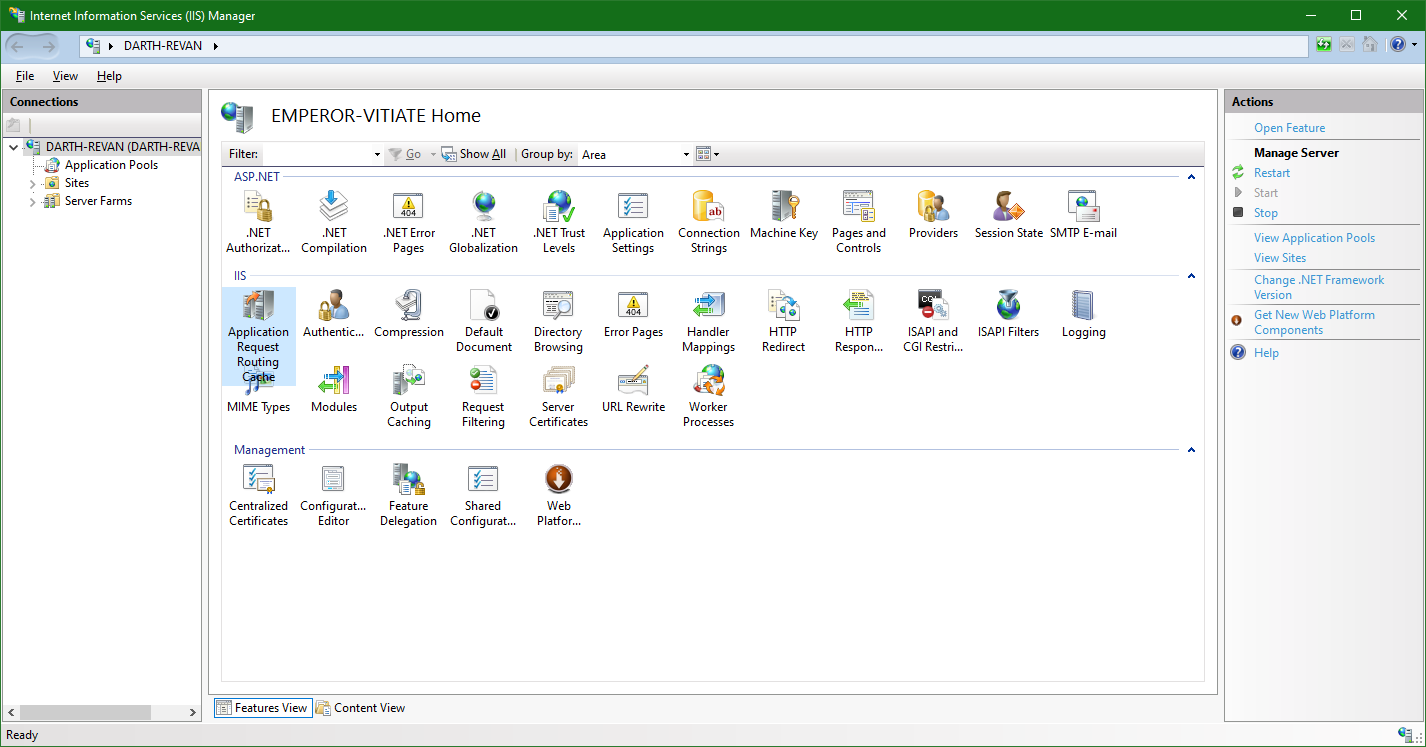Select Application Request Routing Cache
The width and height of the screenshot is (1426, 747).
click(258, 320)
